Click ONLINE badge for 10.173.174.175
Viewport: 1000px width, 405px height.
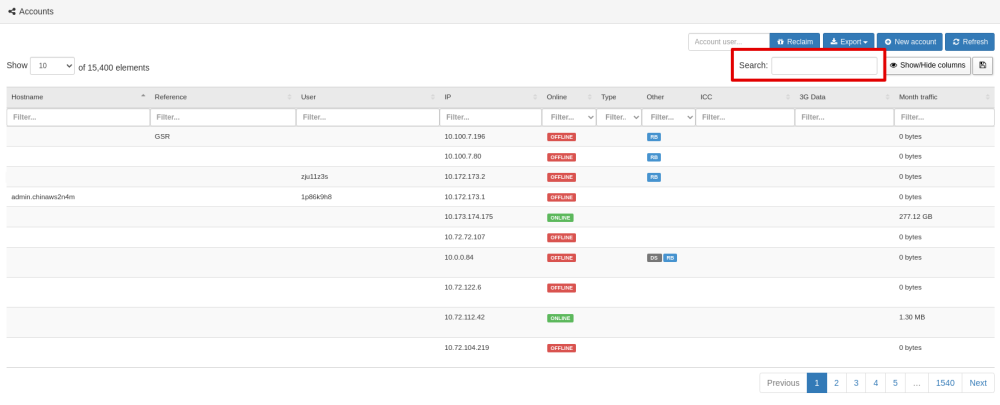coord(560,217)
